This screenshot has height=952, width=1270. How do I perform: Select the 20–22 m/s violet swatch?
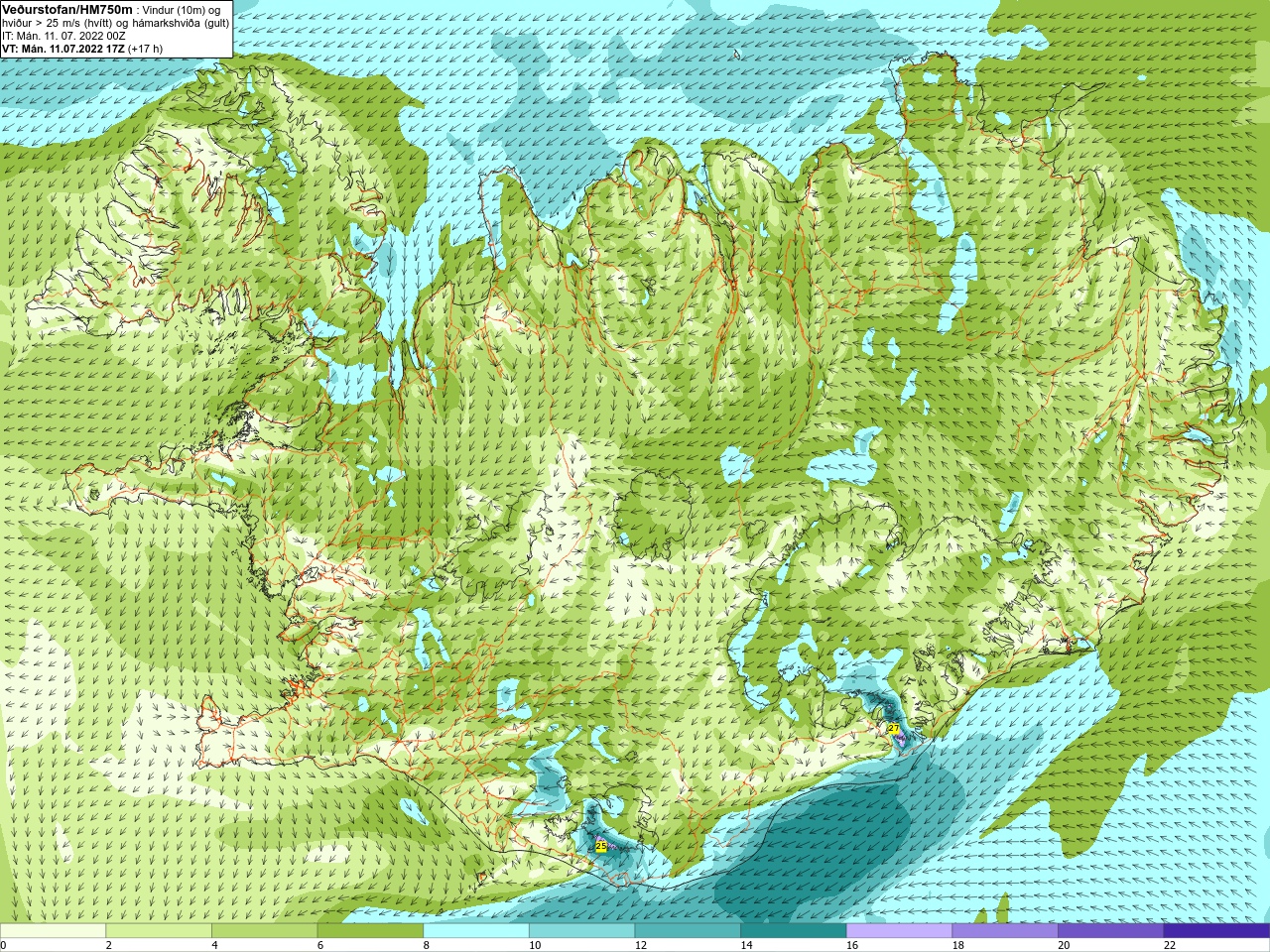[x=1111, y=931]
